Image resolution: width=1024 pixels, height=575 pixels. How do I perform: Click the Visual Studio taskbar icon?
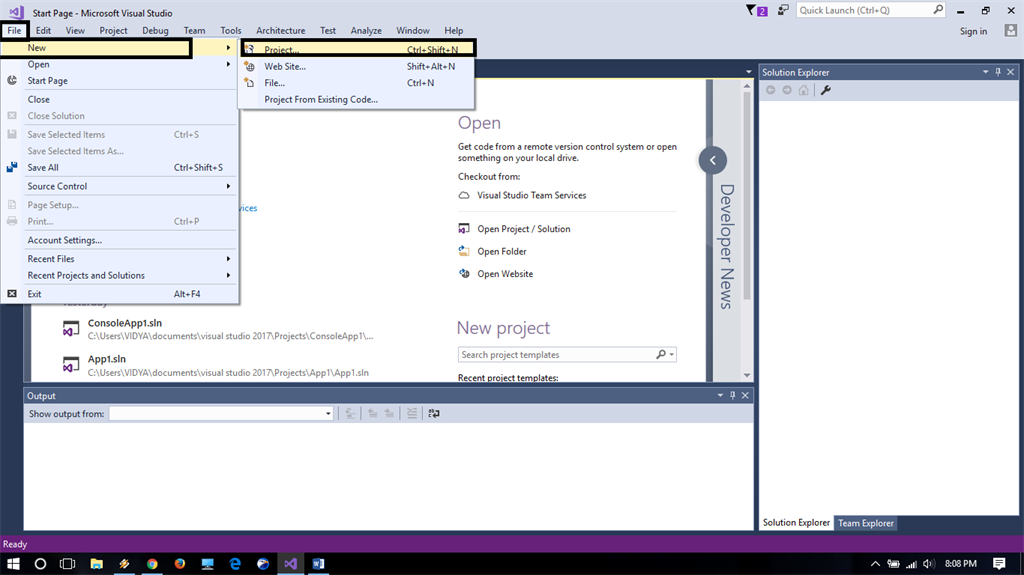[291, 563]
